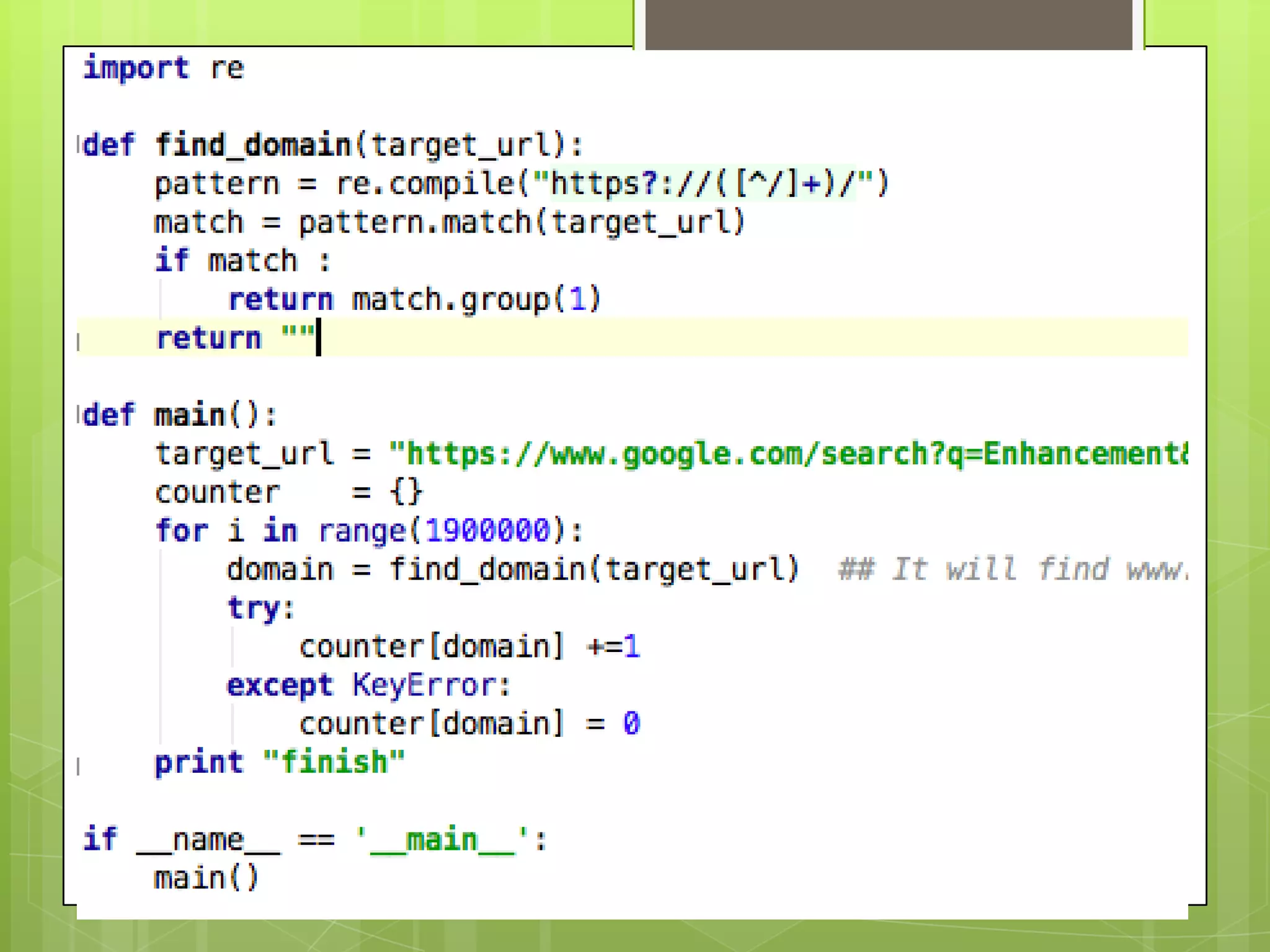Click the '__main__' string literal
The height and width of the screenshot is (952, 1270).
click(442, 840)
